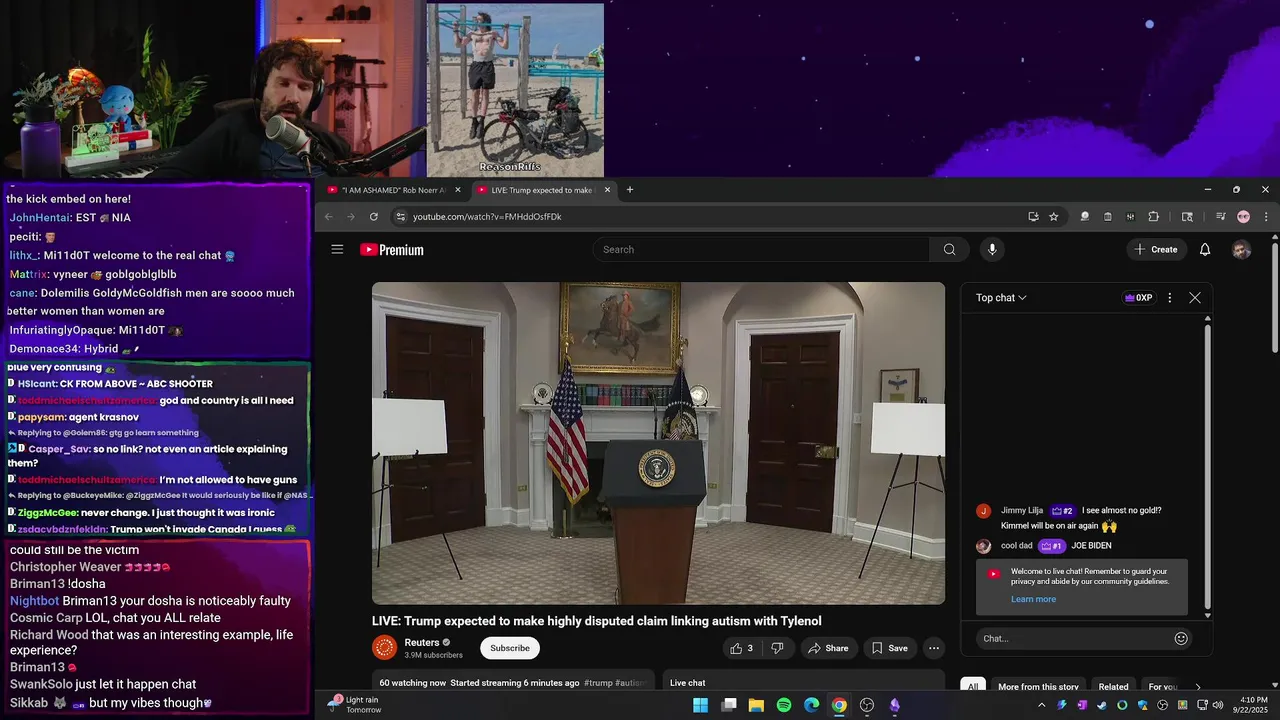Open File Explorer from the taskbar

(x=756, y=705)
